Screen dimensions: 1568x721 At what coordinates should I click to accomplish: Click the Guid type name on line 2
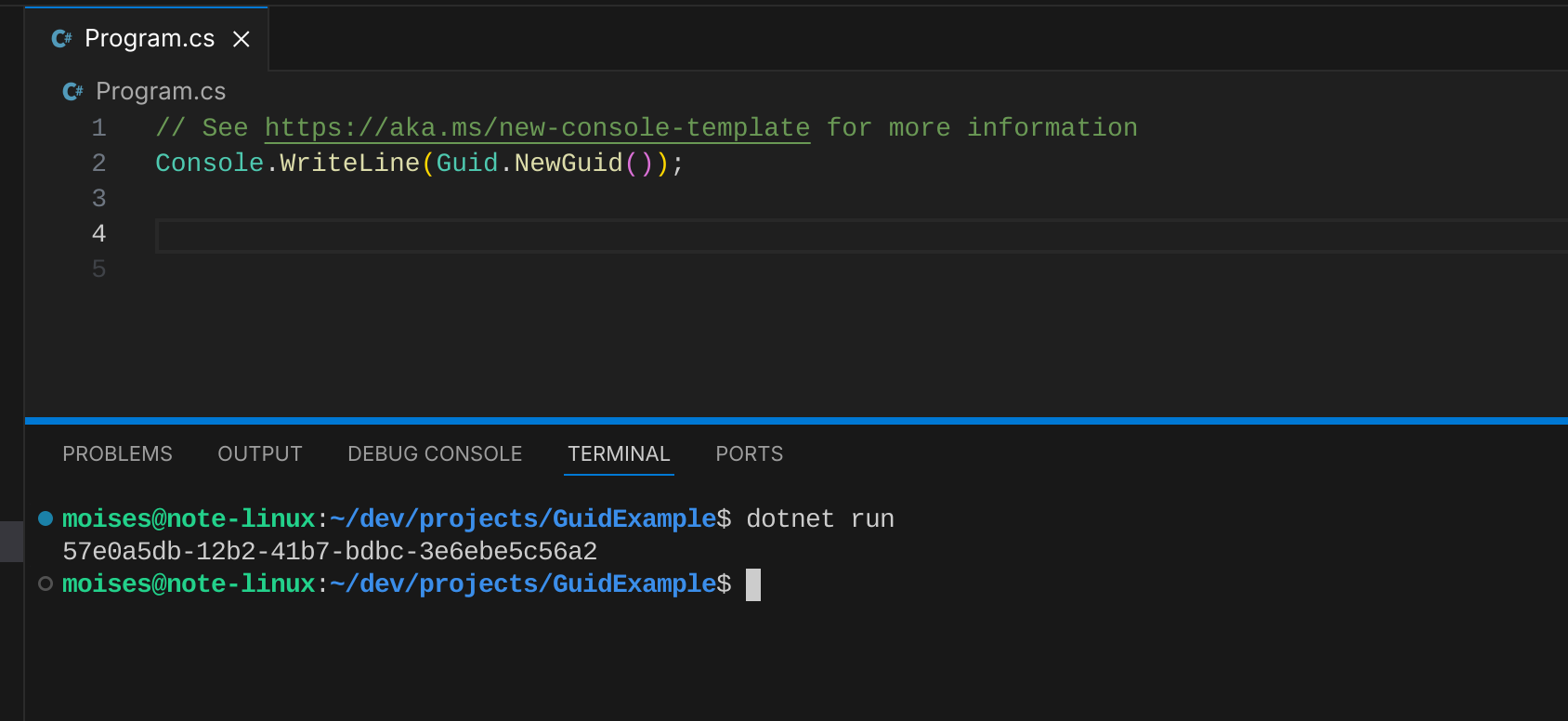click(x=467, y=163)
